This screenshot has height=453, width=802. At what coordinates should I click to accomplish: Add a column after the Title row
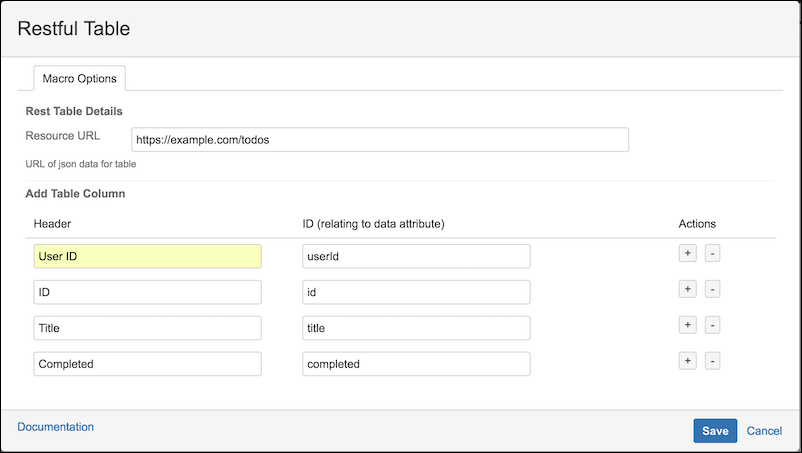click(687, 325)
